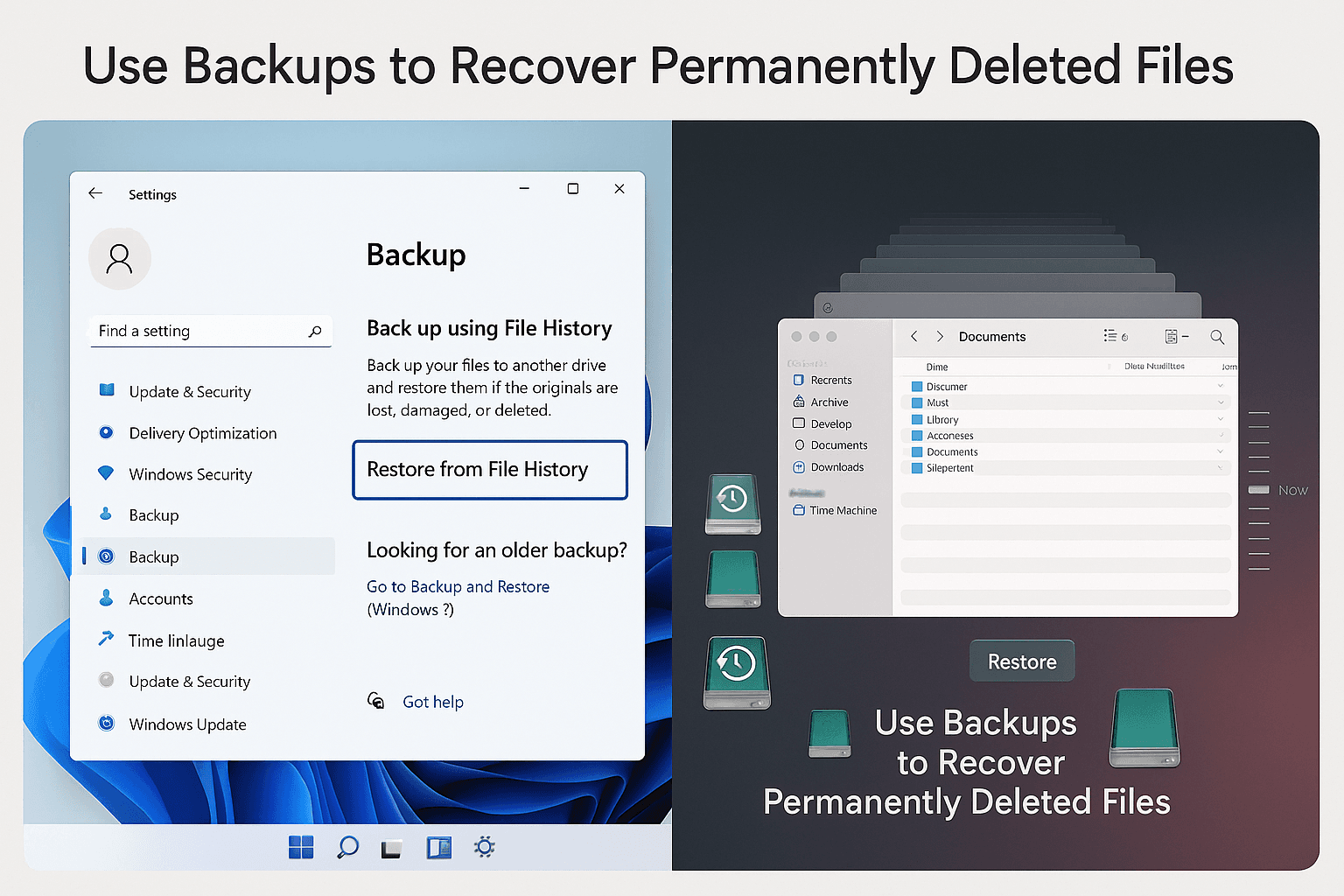Image resolution: width=1344 pixels, height=896 pixels.
Task: Go back using the Settings back arrow
Action: [95, 193]
